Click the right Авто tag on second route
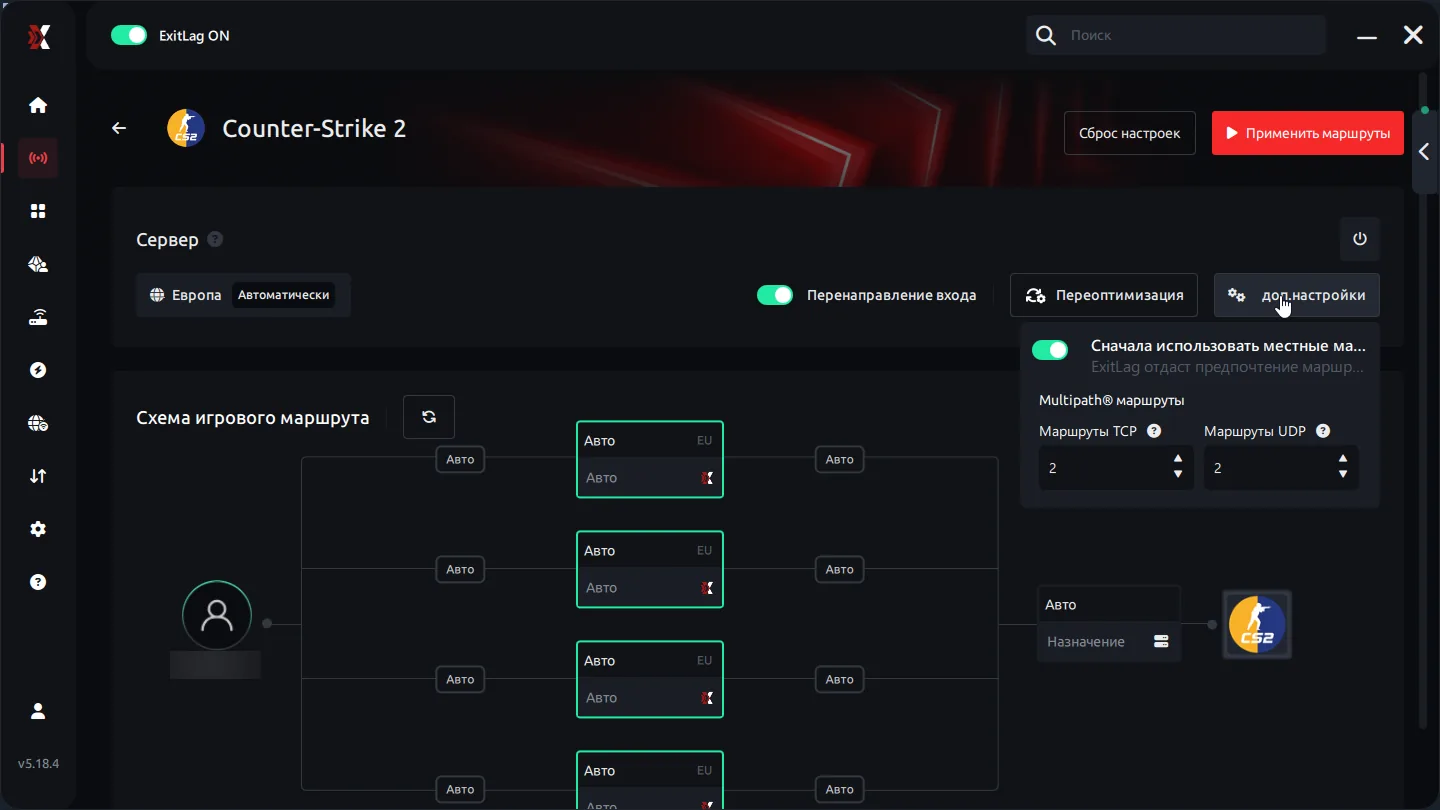The width and height of the screenshot is (1440, 810). click(x=840, y=569)
